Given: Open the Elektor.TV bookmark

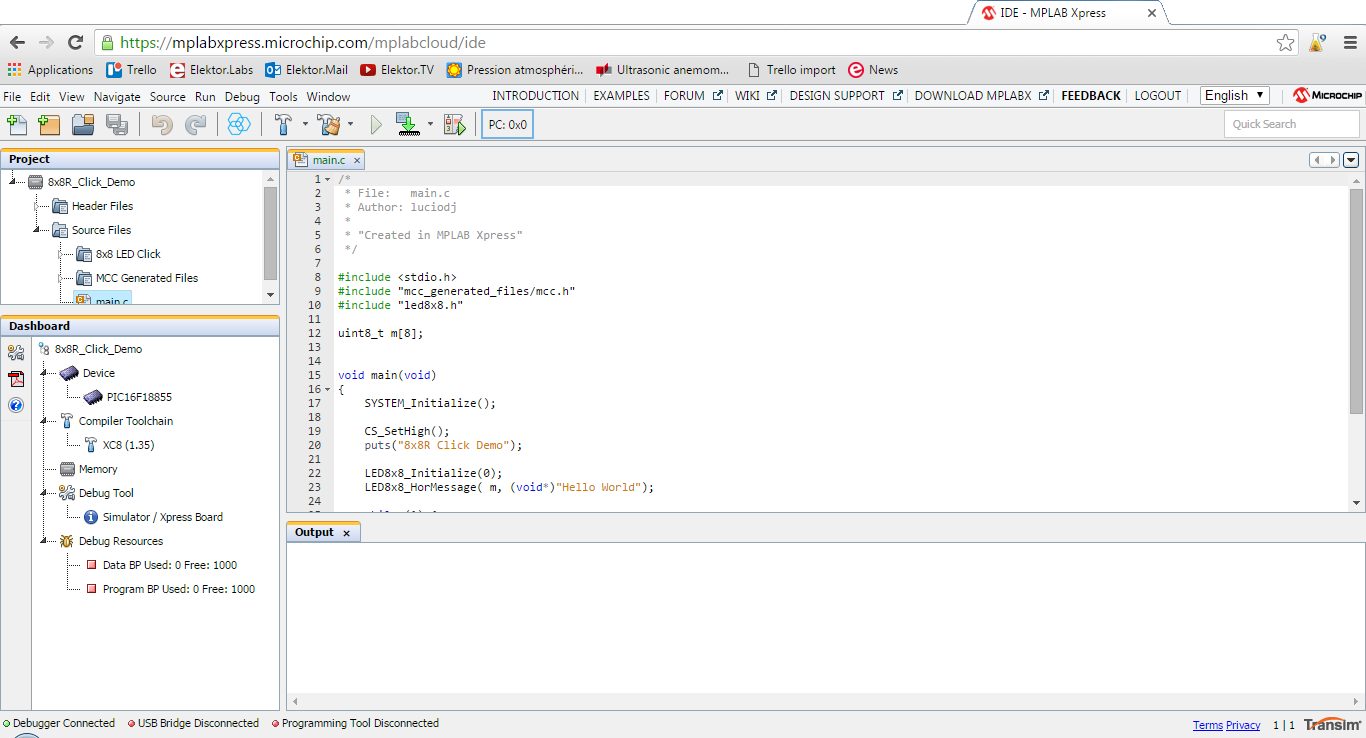Looking at the screenshot, I should point(397,70).
